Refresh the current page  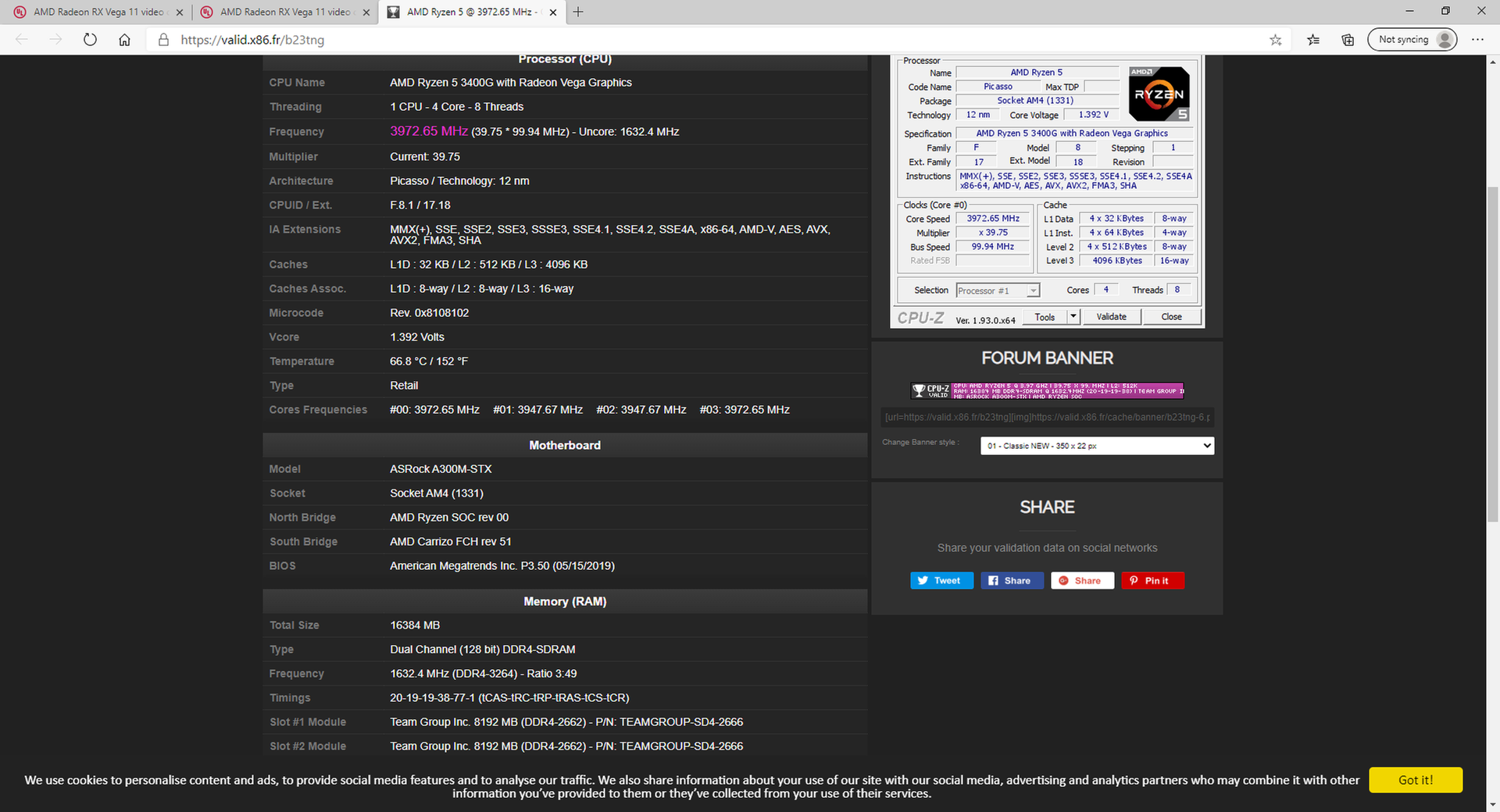90,39
